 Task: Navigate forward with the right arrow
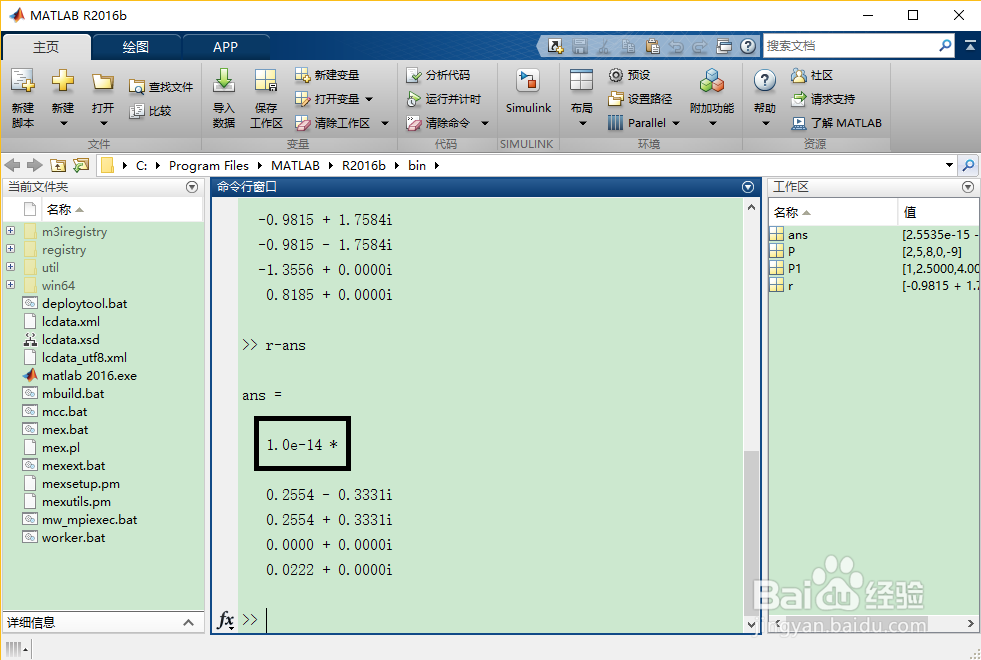tap(34, 165)
